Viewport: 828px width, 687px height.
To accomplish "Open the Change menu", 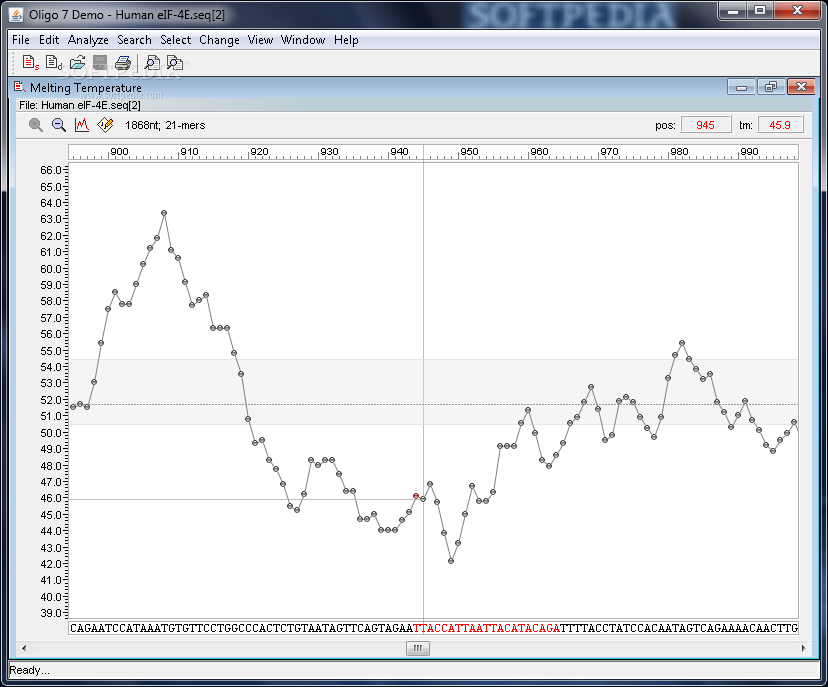I will [219, 40].
